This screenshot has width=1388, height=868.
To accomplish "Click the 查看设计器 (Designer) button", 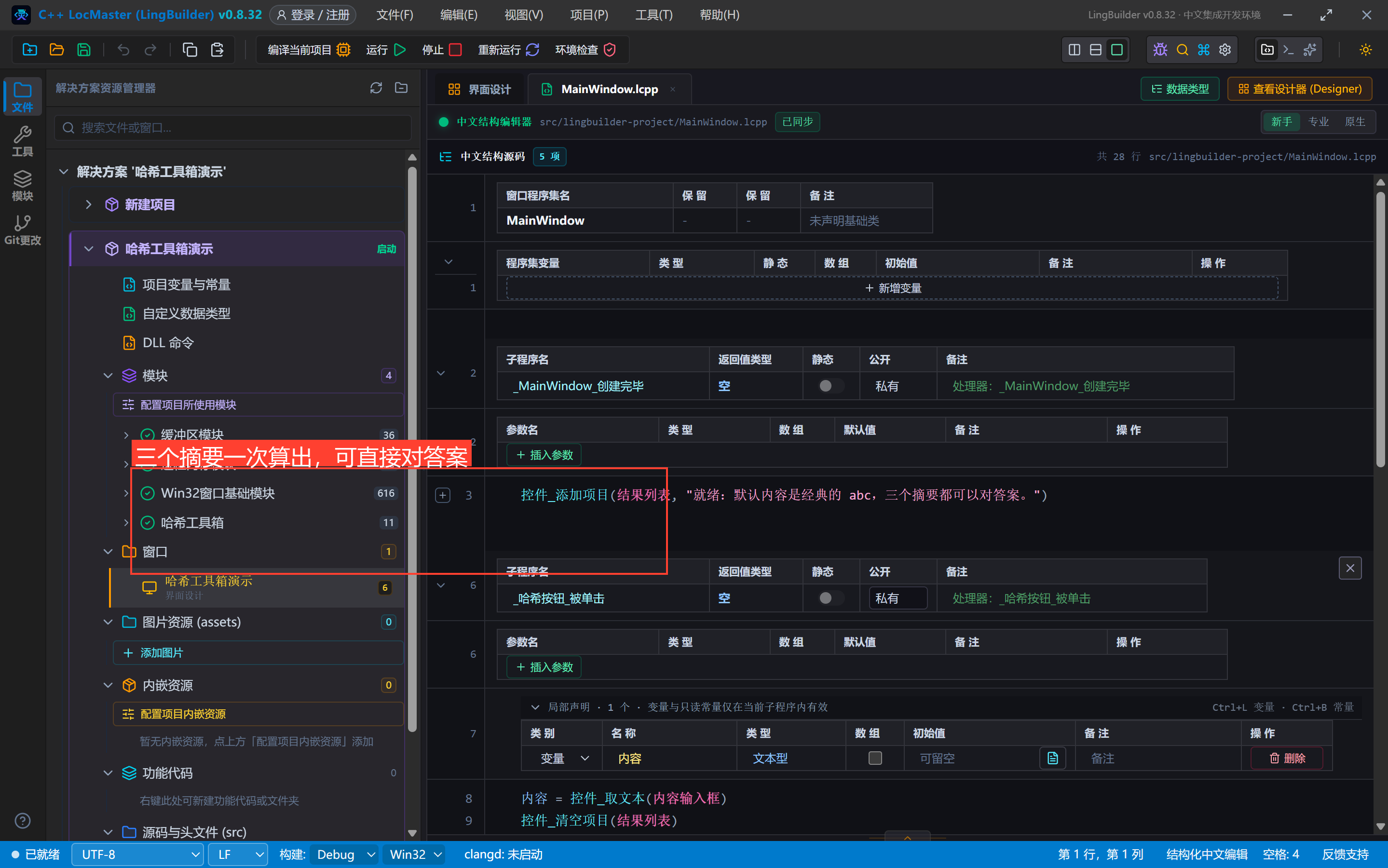I will click(x=1299, y=89).
